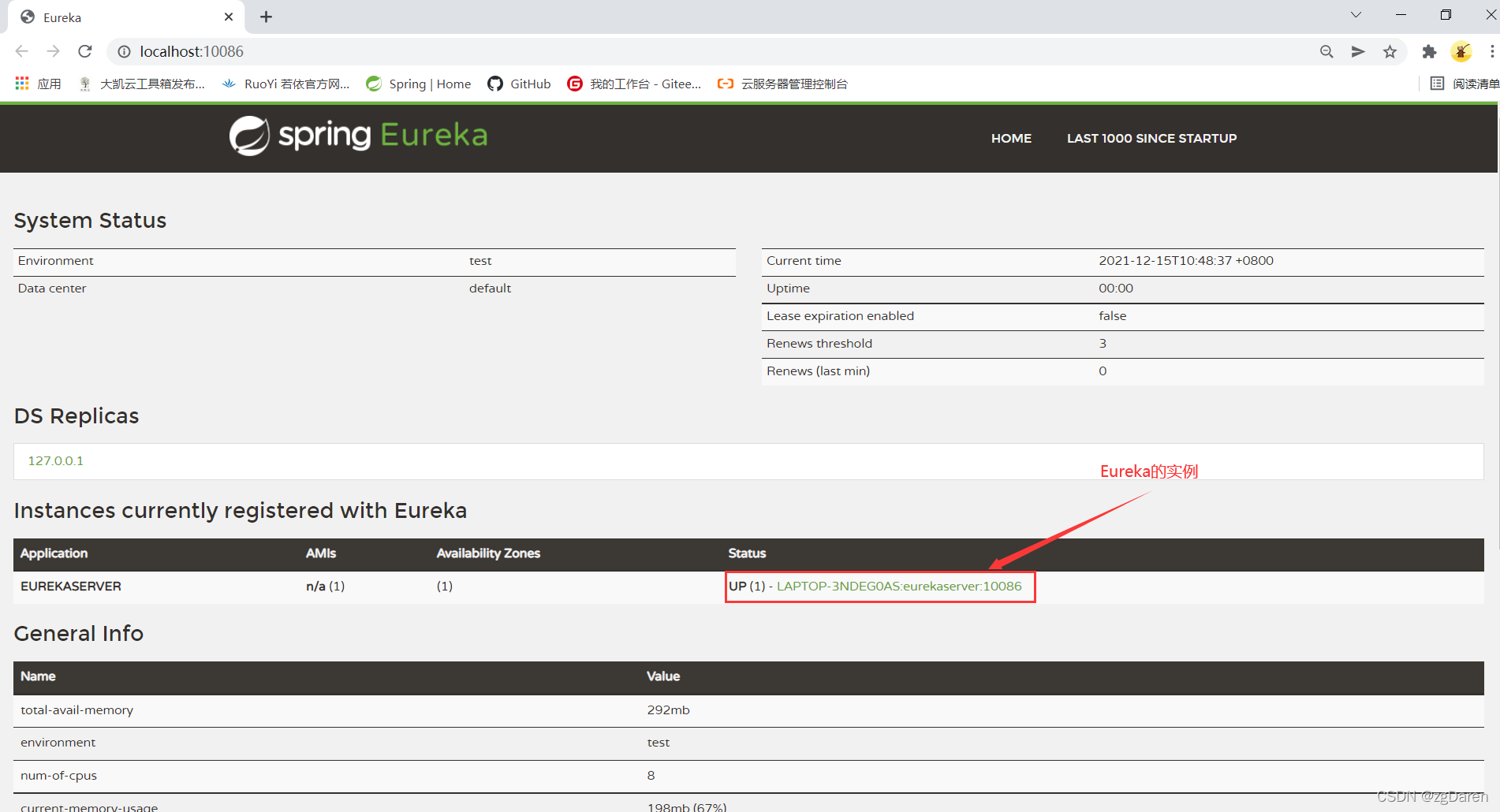Screen dimensions: 1500x812
Task: Click the Data center label
Action: [x=52, y=289]
